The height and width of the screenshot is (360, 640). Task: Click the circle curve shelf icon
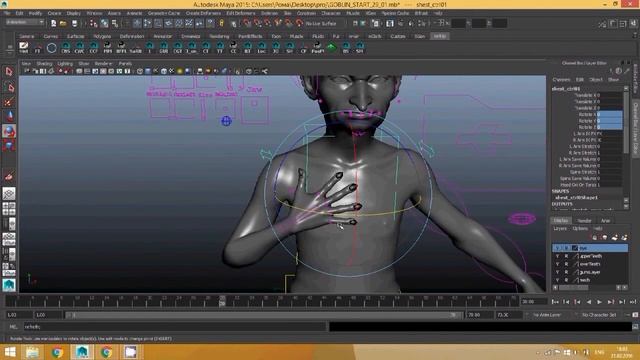[x=51, y=48]
